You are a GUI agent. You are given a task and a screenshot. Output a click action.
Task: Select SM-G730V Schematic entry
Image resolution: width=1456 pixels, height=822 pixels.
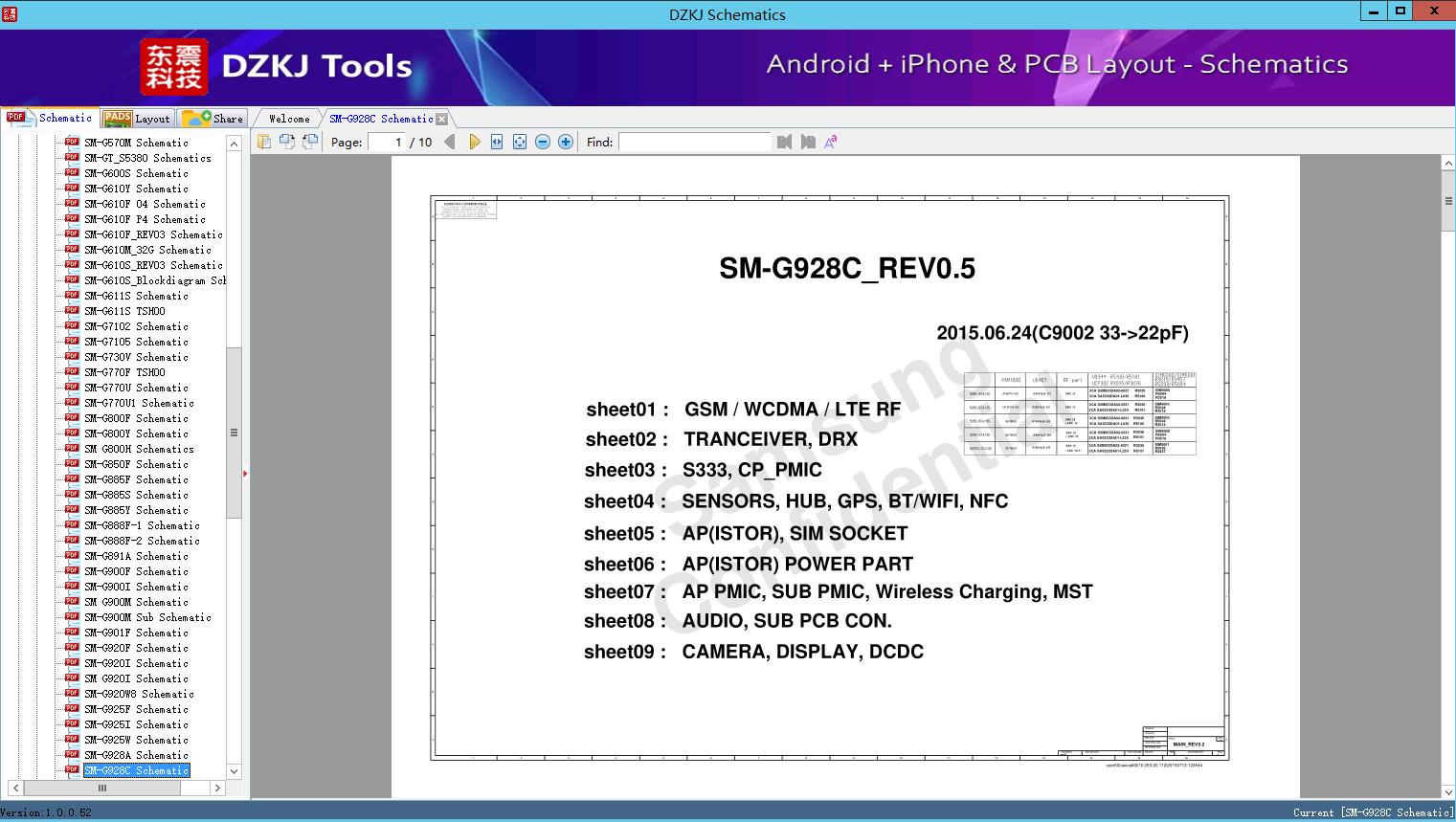click(x=136, y=357)
